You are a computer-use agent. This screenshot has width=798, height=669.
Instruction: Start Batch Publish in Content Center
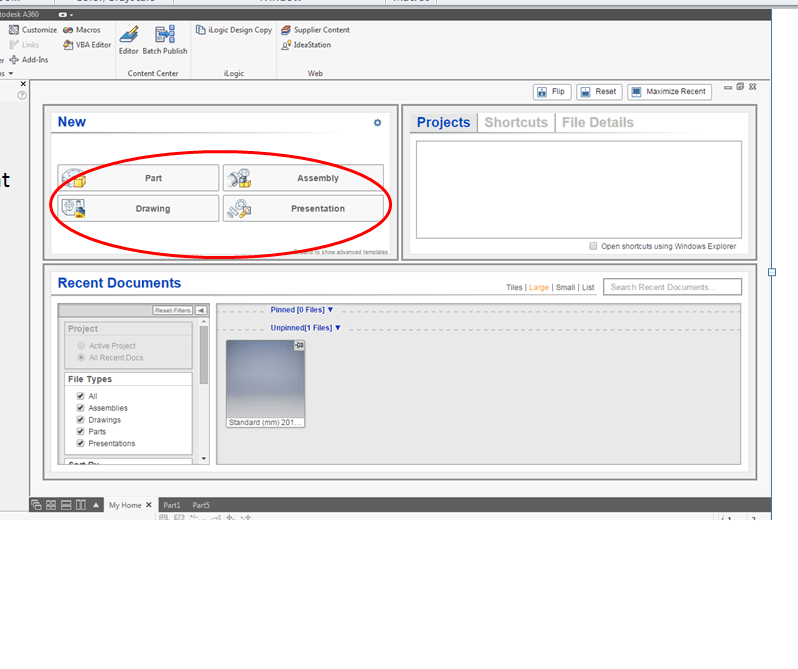[165, 40]
